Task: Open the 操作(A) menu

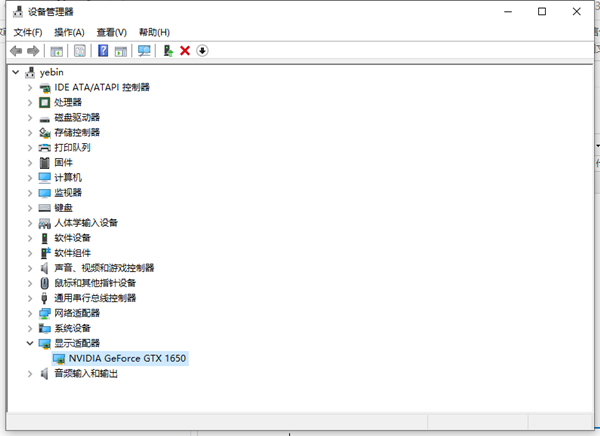Action: pos(69,32)
